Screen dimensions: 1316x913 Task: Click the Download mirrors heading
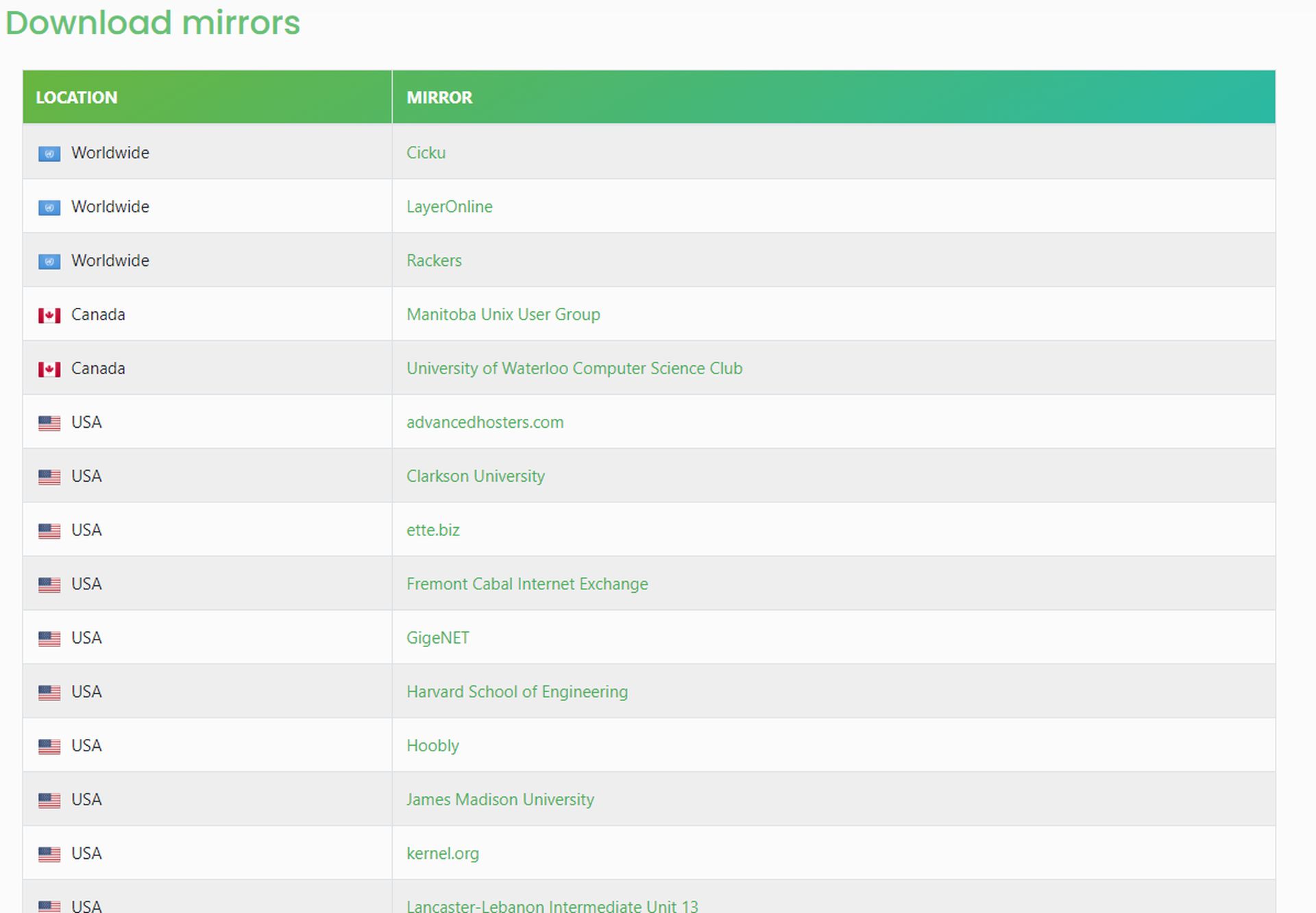[153, 23]
